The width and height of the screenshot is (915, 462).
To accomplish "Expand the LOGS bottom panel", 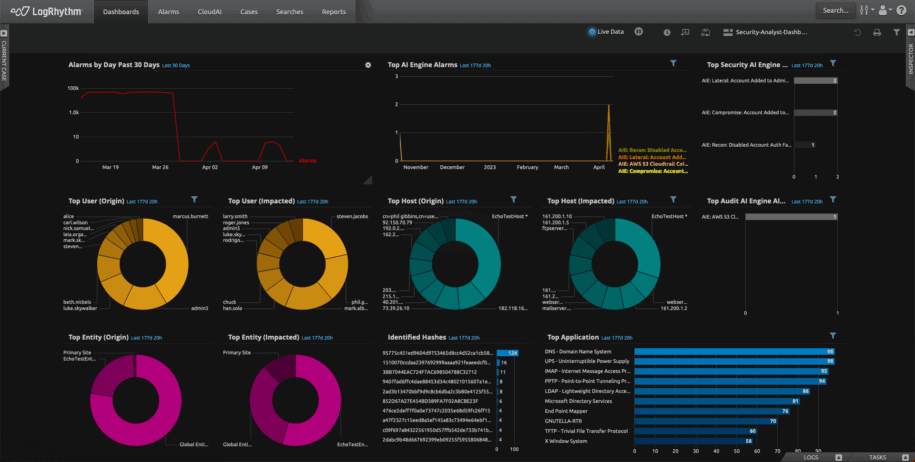I will (x=811, y=457).
